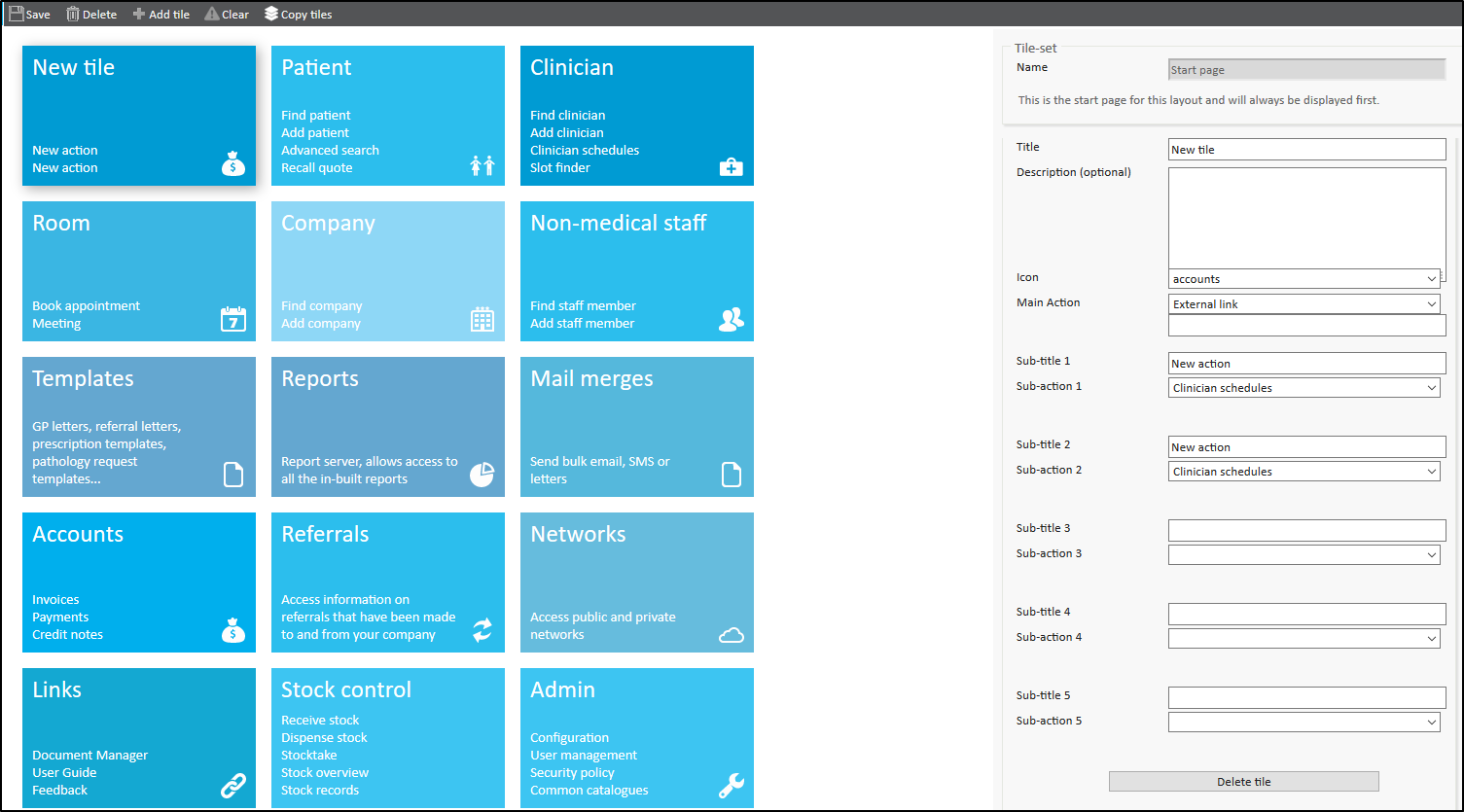Click the Advanced search link on Patient tile
The width and height of the screenshot is (1464, 812).
pyautogui.click(x=330, y=151)
